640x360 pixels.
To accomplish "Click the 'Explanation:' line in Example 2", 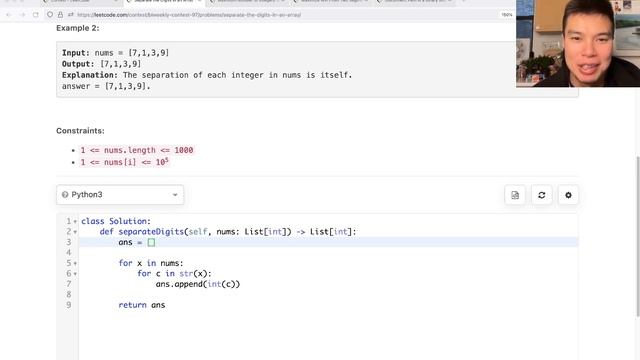I will 207,75.
